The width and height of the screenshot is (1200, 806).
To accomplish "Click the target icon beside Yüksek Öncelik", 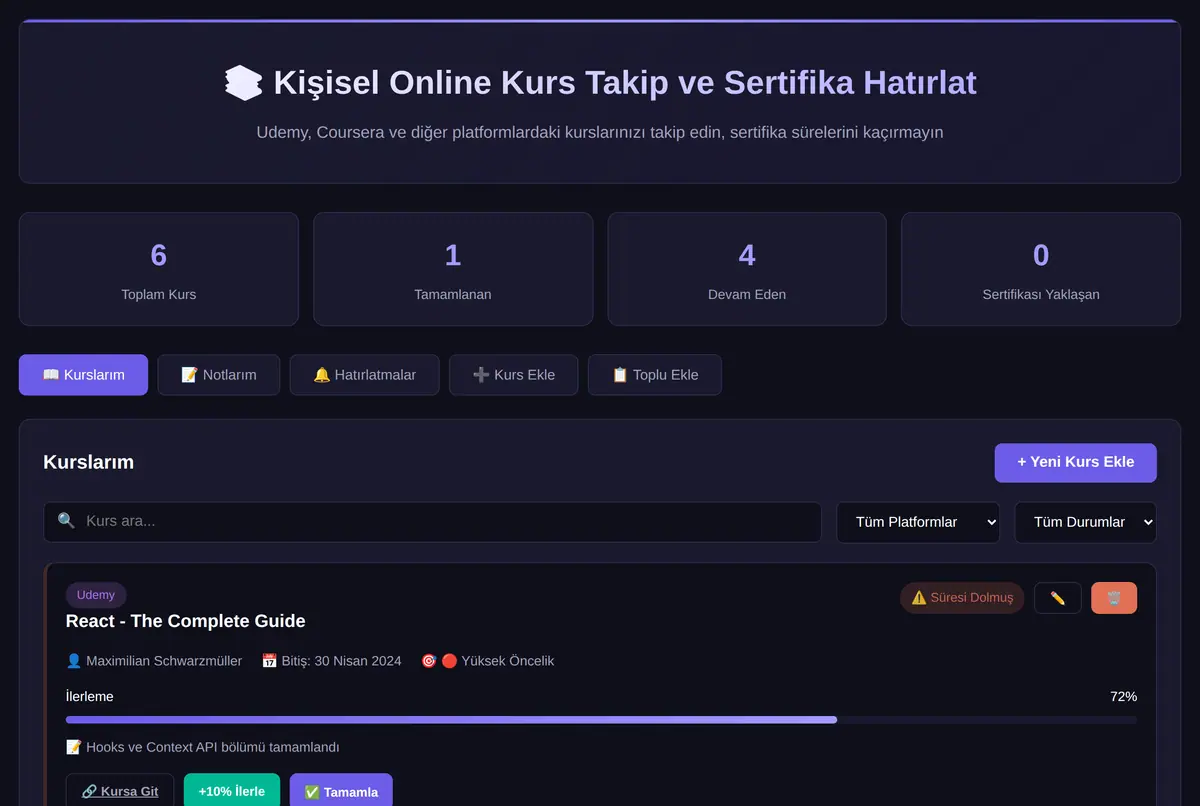I will [429, 661].
